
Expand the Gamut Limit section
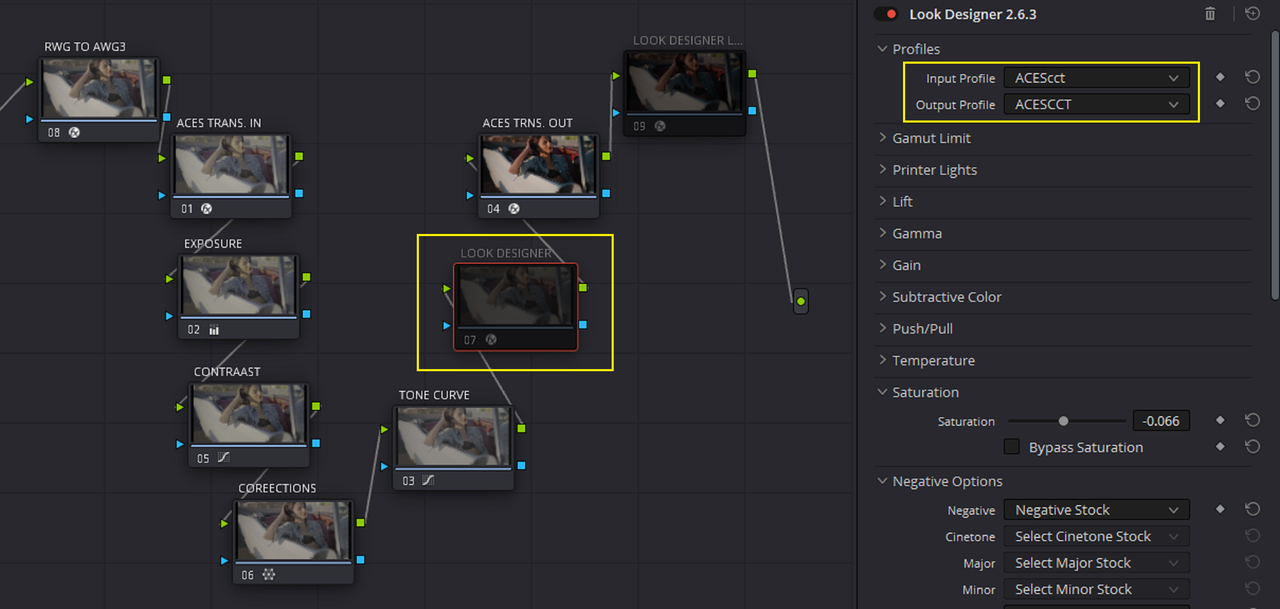[883, 138]
